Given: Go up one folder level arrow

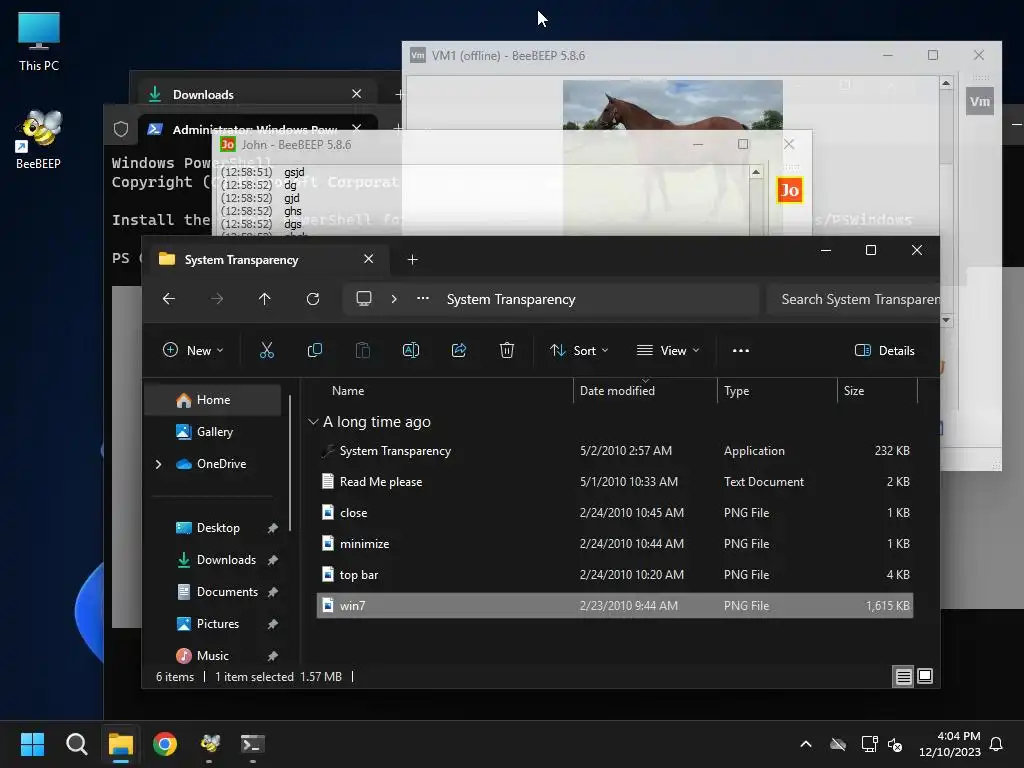Looking at the screenshot, I should coord(264,299).
